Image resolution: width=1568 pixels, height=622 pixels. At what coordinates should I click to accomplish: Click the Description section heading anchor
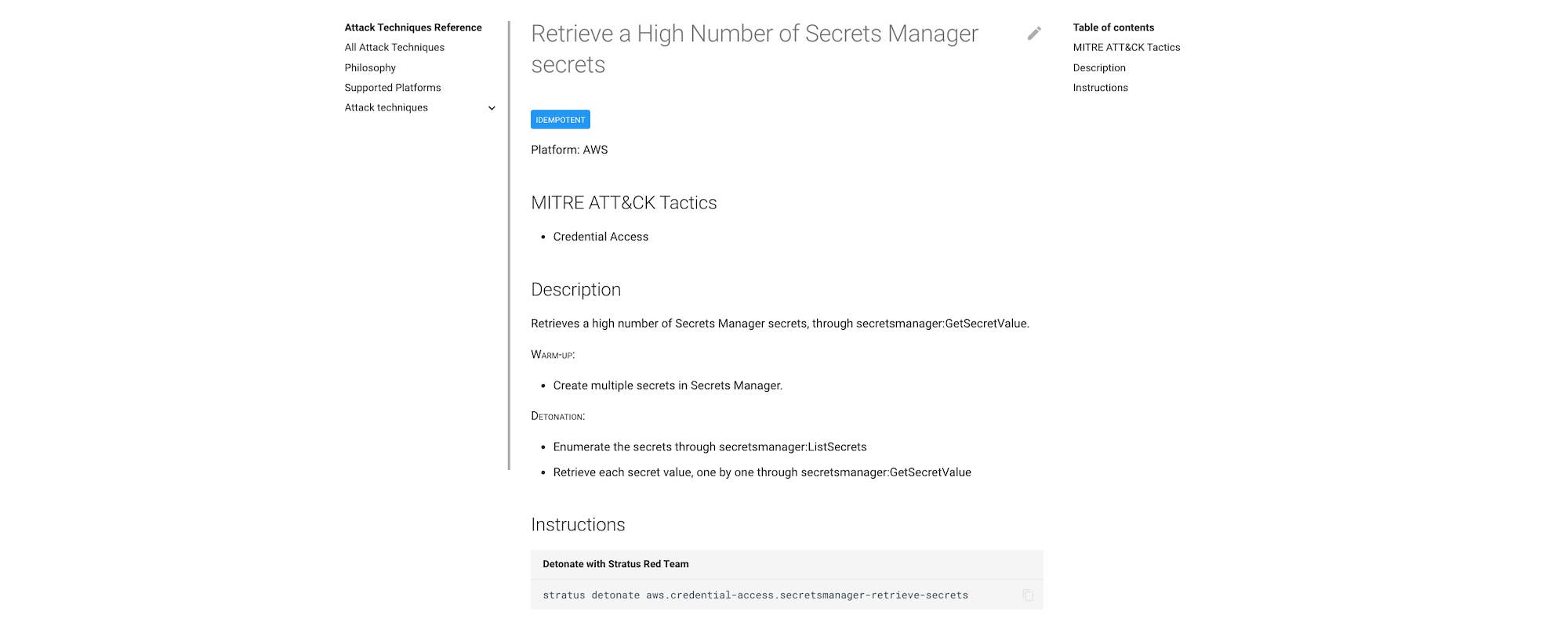click(x=576, y=289)
